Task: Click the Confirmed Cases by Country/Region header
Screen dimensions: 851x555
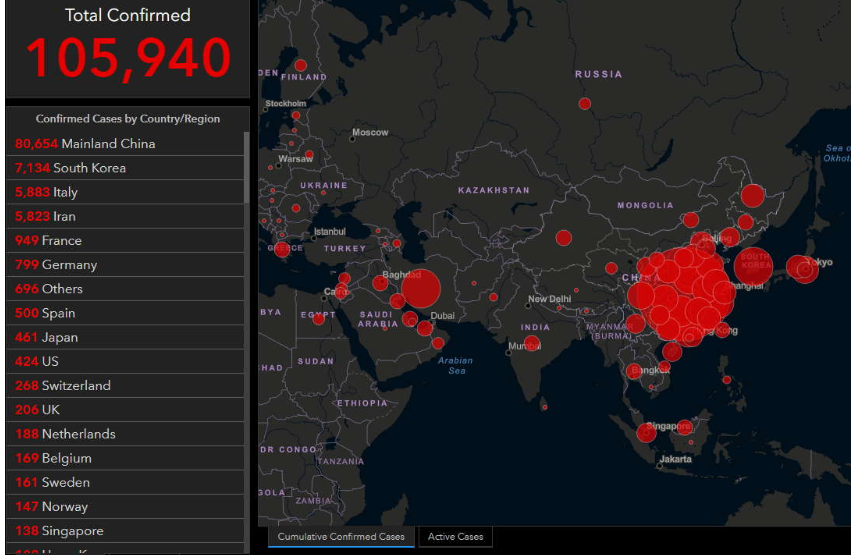Action: tap(128, 119)
